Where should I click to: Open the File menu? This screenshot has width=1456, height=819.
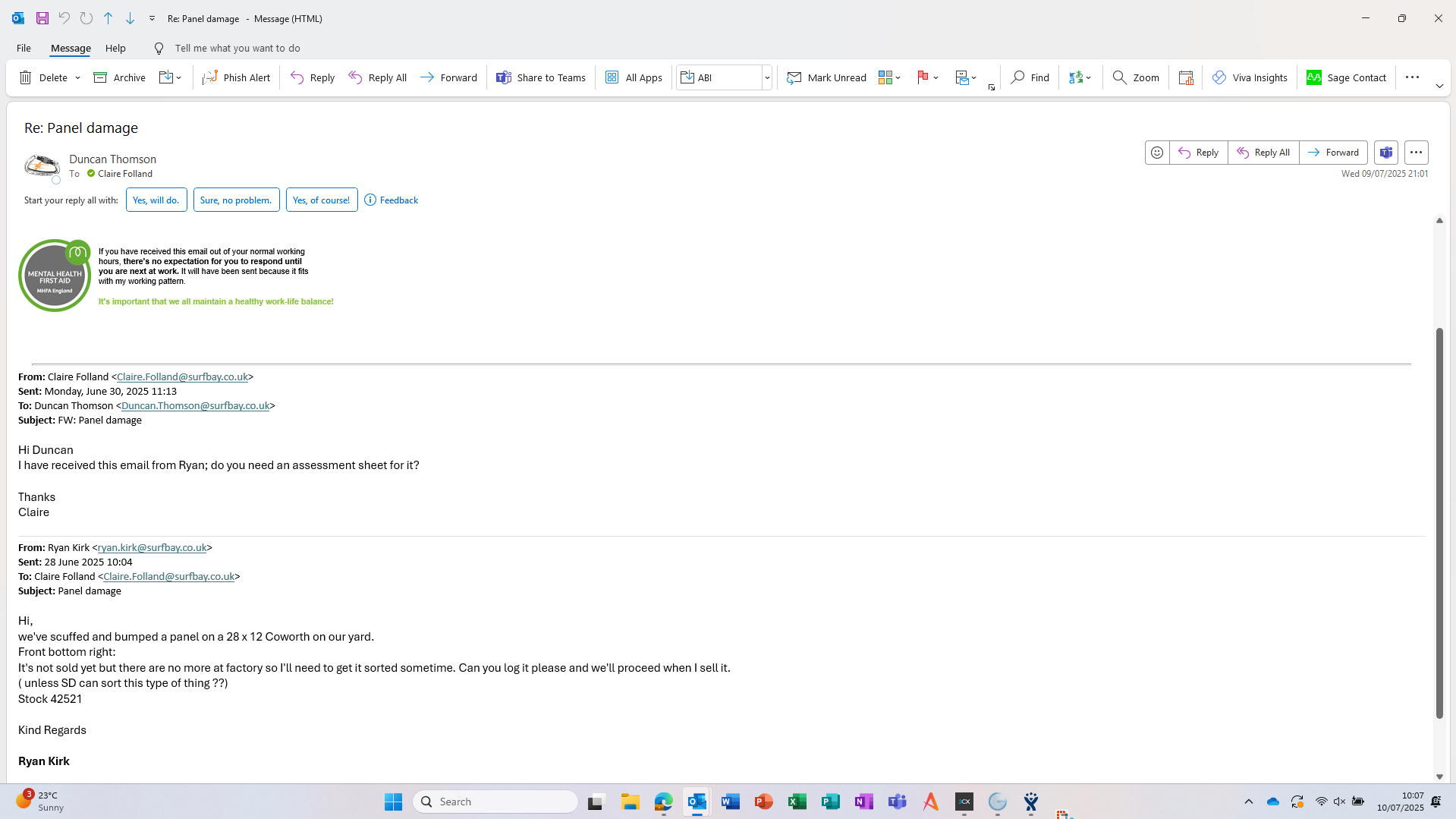click(x=24, y=48)
